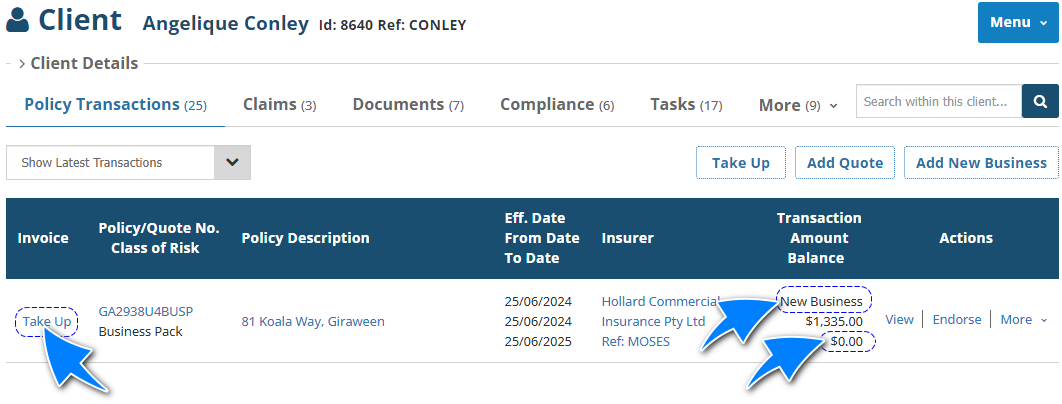Open policy number GA2938U4BUSP link

pos(146,311)
